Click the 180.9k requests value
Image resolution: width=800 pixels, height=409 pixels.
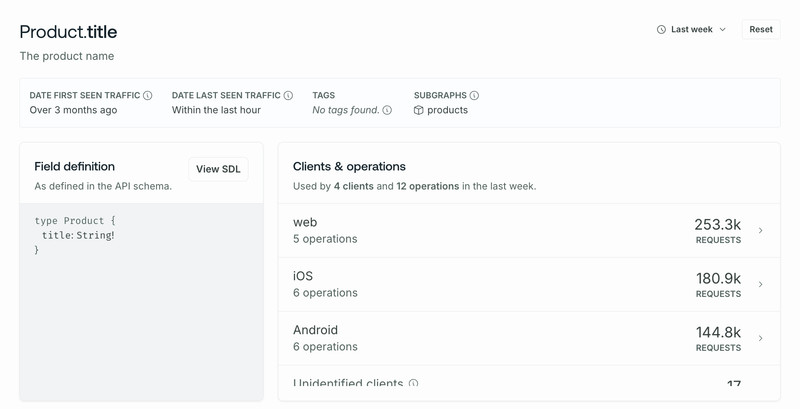718,278
